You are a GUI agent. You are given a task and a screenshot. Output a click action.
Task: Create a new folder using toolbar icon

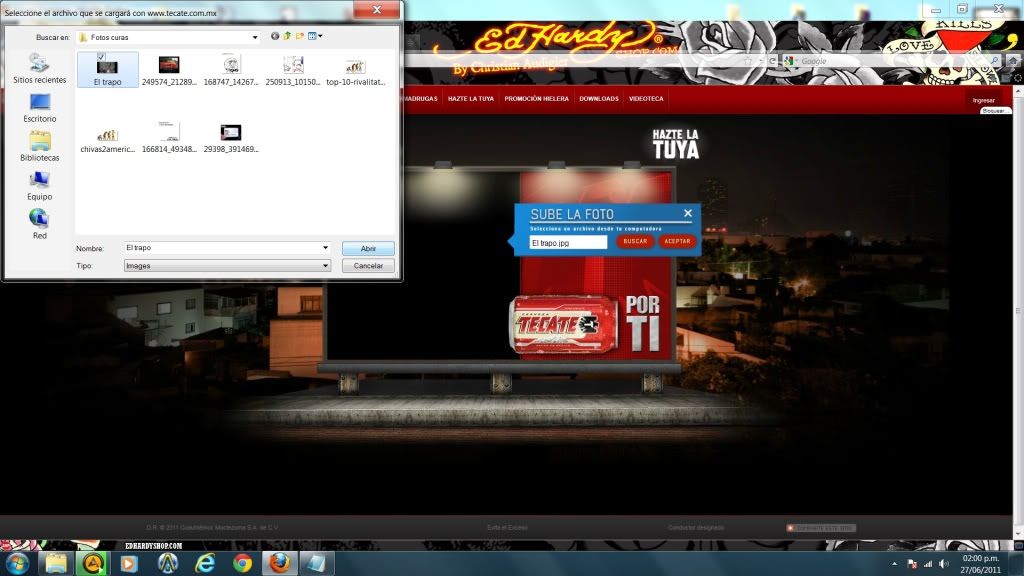point(299,37)
